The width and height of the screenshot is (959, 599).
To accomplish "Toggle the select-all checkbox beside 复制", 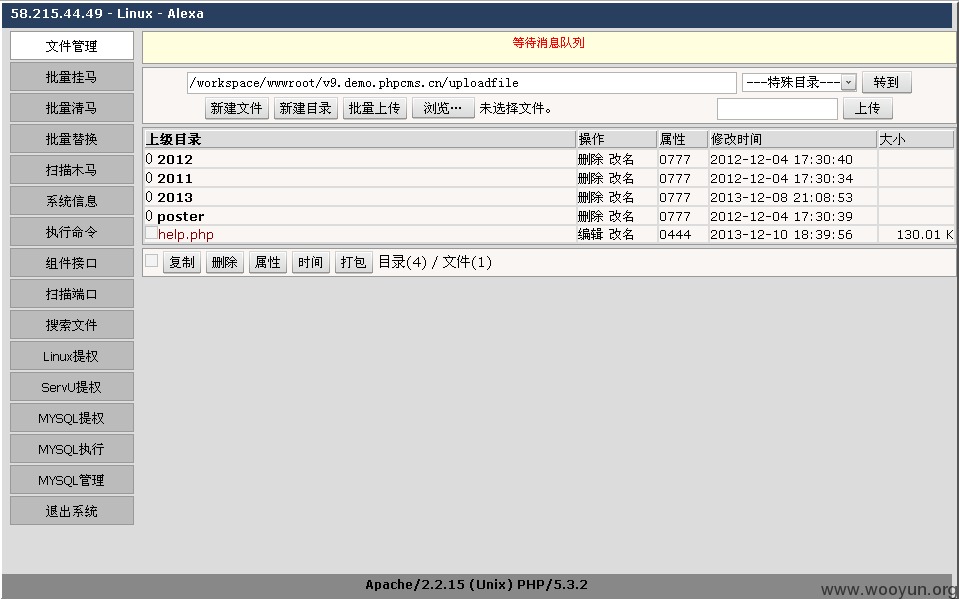I will pos(151,261).
